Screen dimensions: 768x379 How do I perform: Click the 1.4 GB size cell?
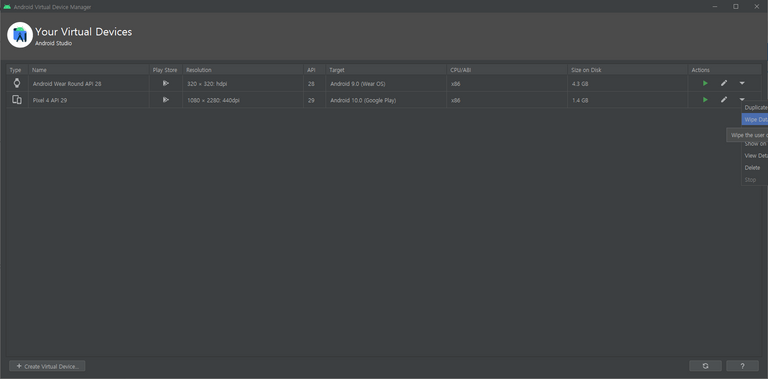coord(627,100)
